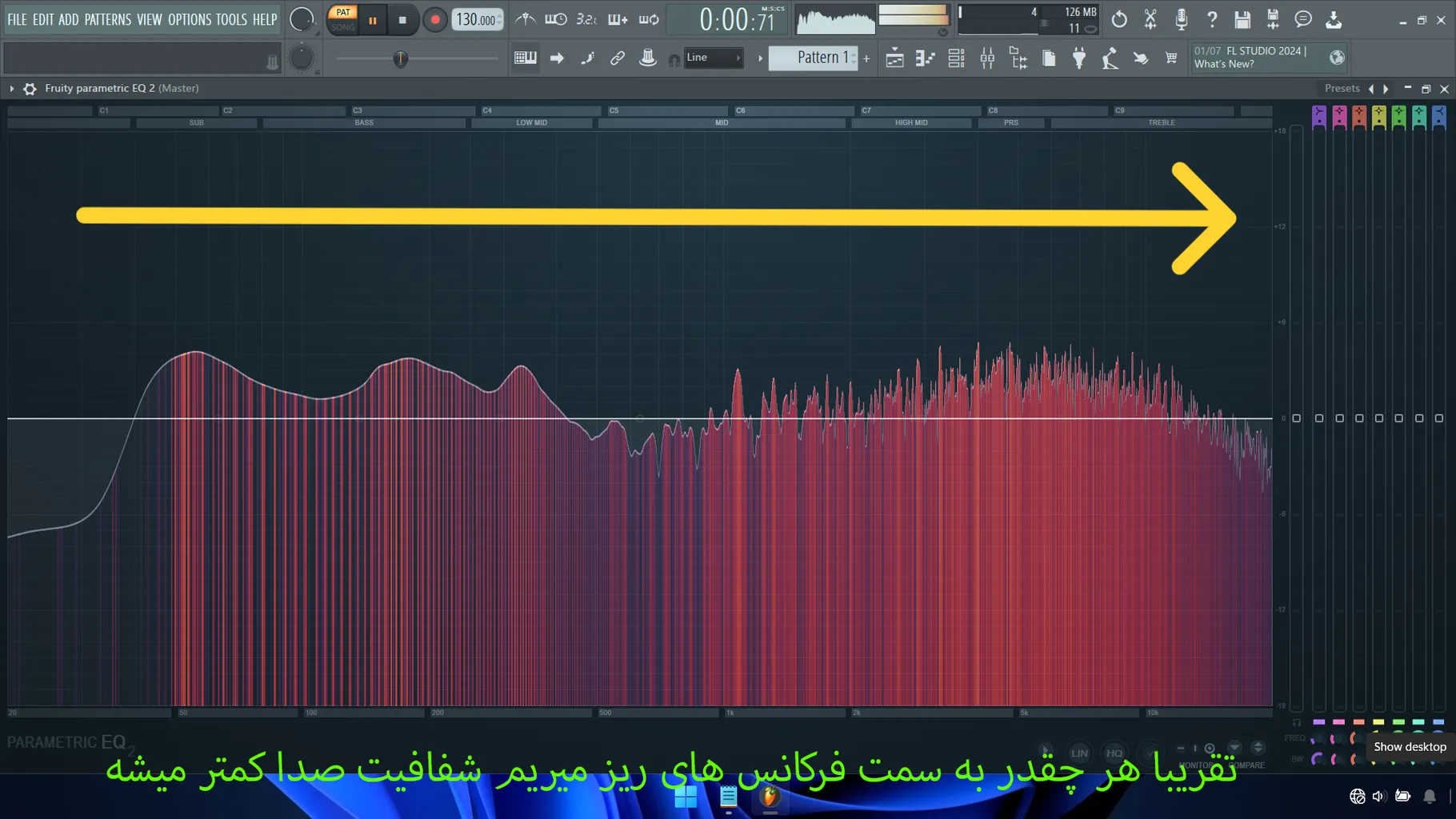Image resolution: width=1456 pixels, height=819 pixels.
Task: Enable the record button
Action: tap(434, 20)
